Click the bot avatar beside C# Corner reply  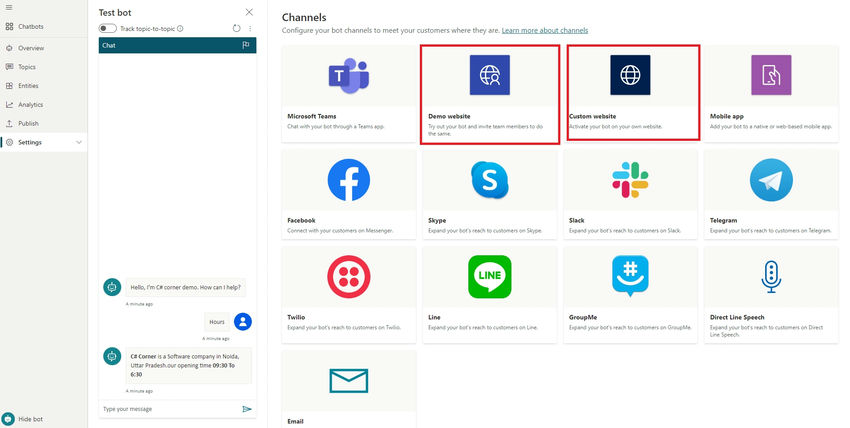coord(112,356)
